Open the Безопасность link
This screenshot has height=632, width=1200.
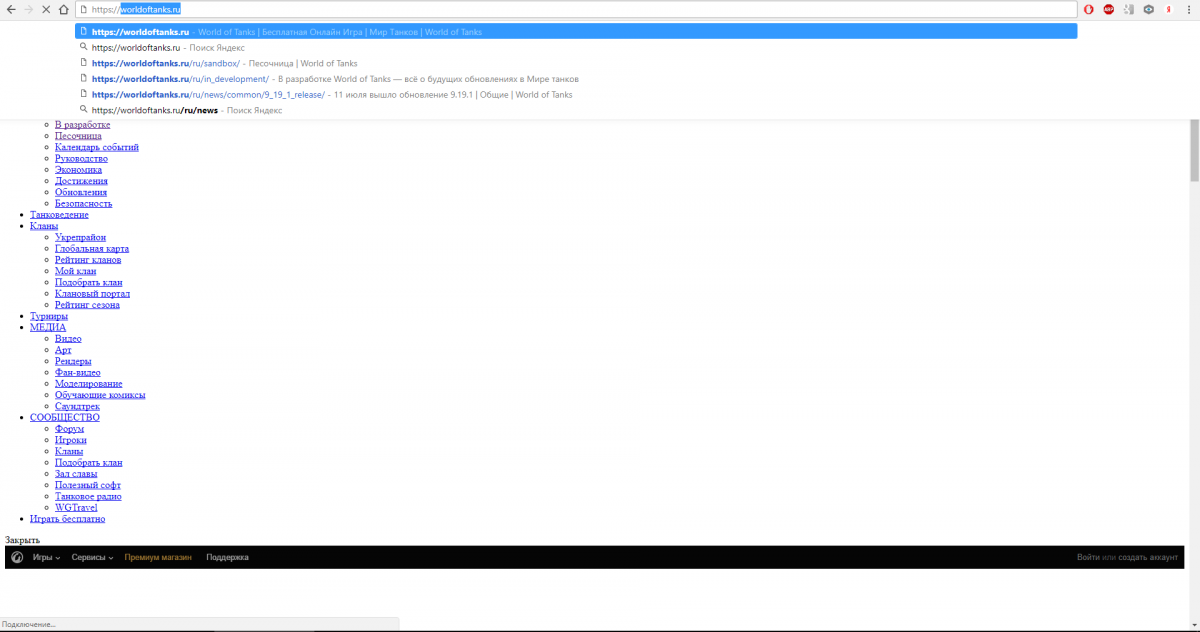[84, 203]
